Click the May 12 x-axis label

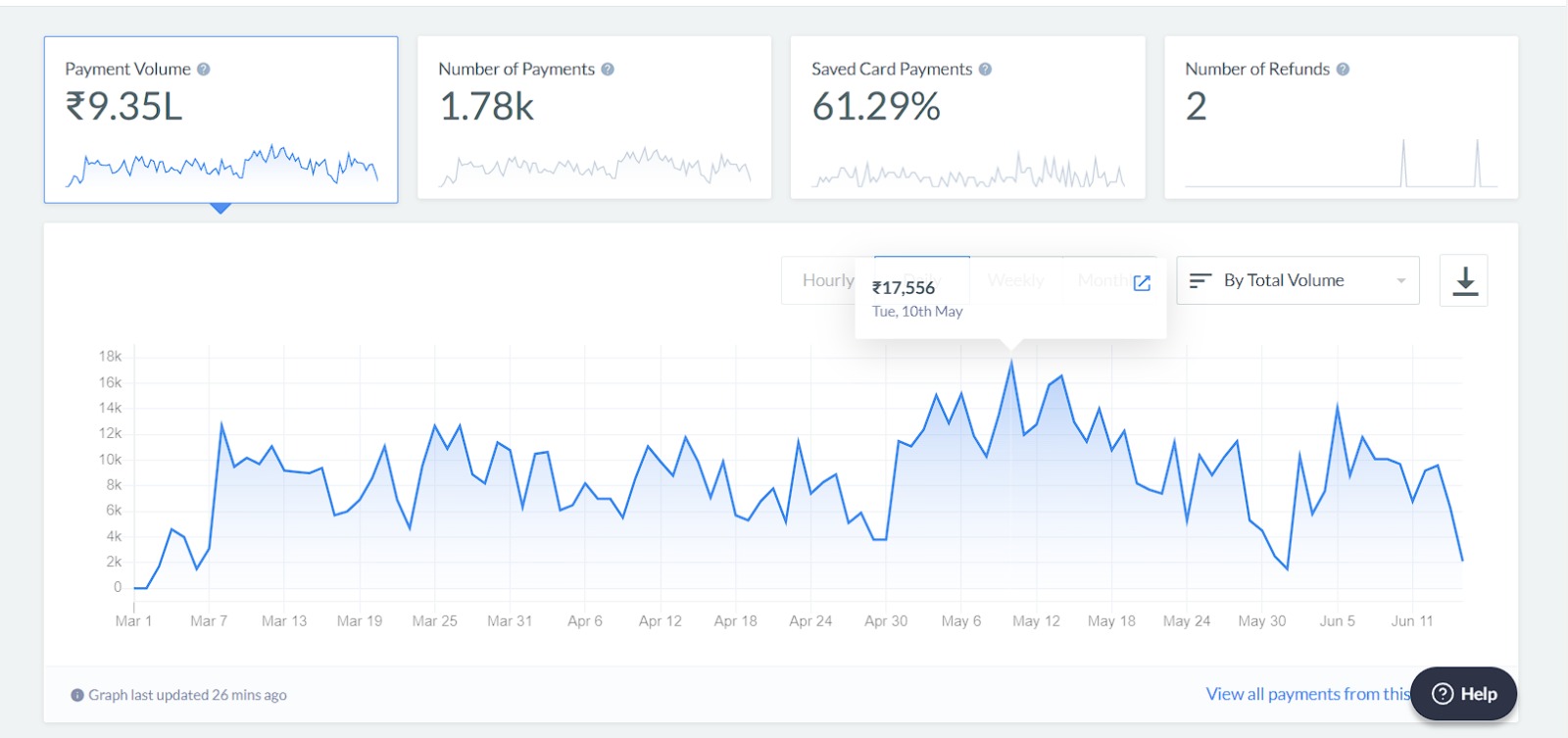(1036, 621)
